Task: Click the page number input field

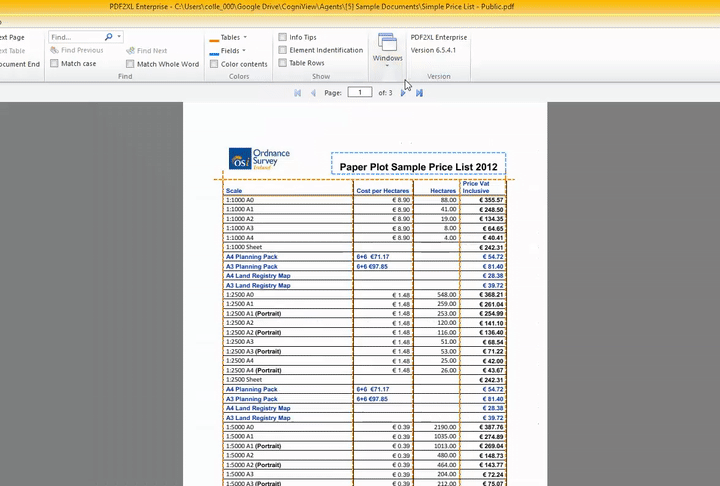Action: tap(359, 93)
